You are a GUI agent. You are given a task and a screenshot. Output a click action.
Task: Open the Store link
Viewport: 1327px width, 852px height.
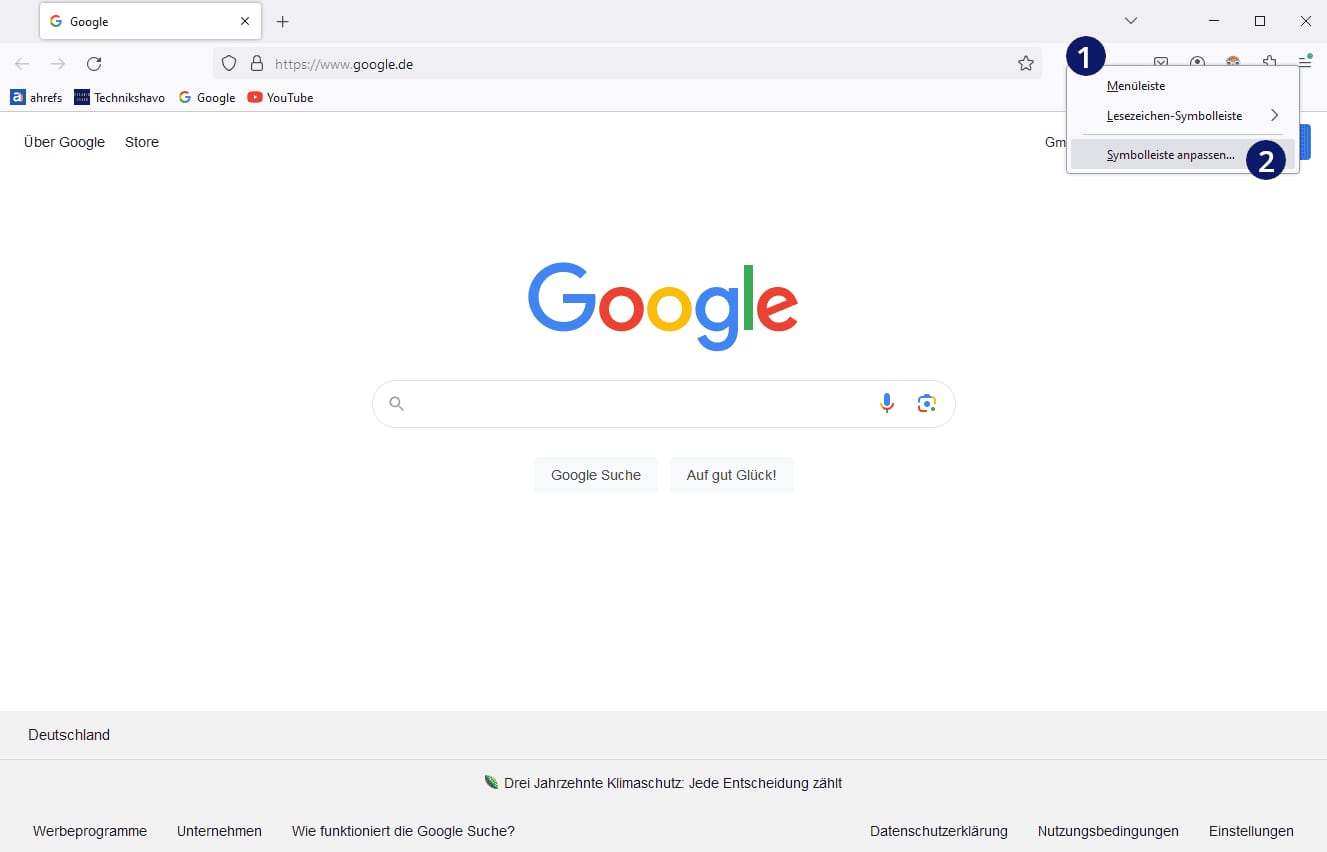pos(142,142)
